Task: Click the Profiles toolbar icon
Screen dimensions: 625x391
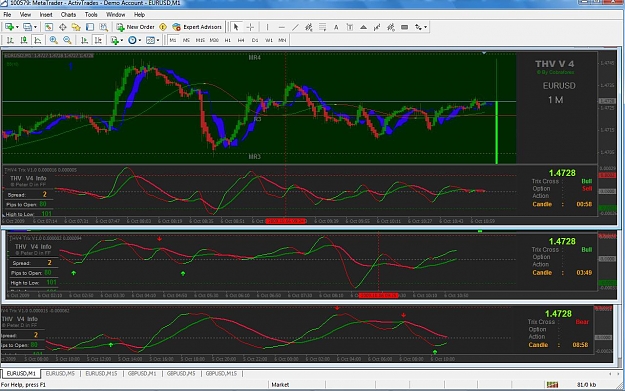Action: [x=27, y=27]
